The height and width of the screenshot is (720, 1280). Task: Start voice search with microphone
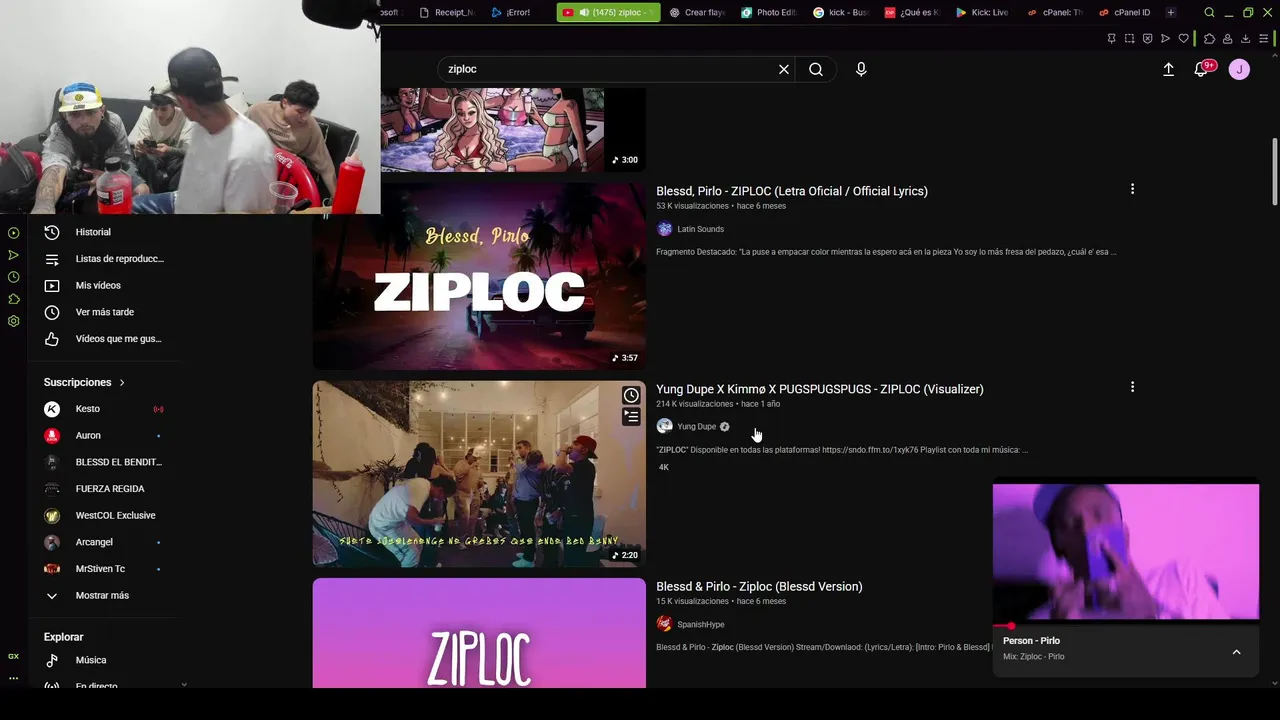click(861, 69)
